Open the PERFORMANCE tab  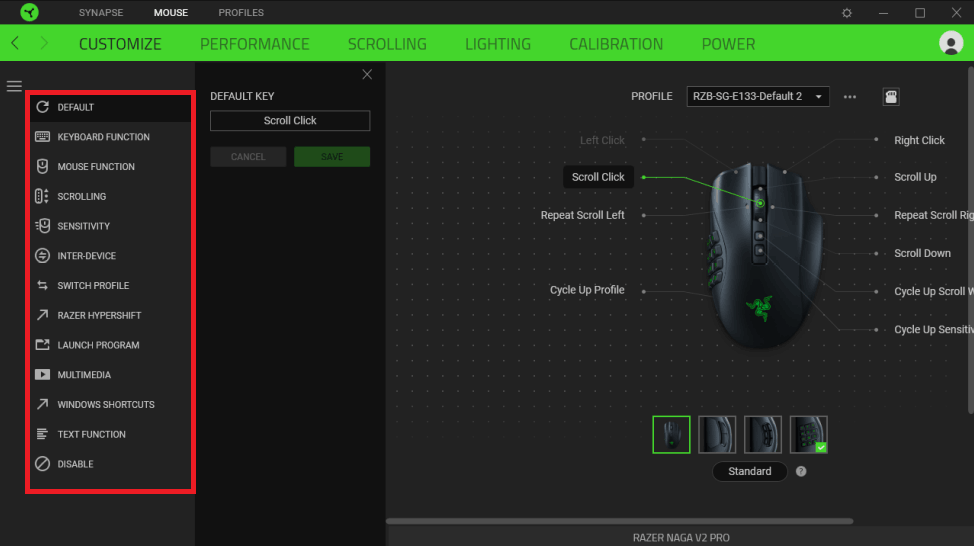click(255, 44)
